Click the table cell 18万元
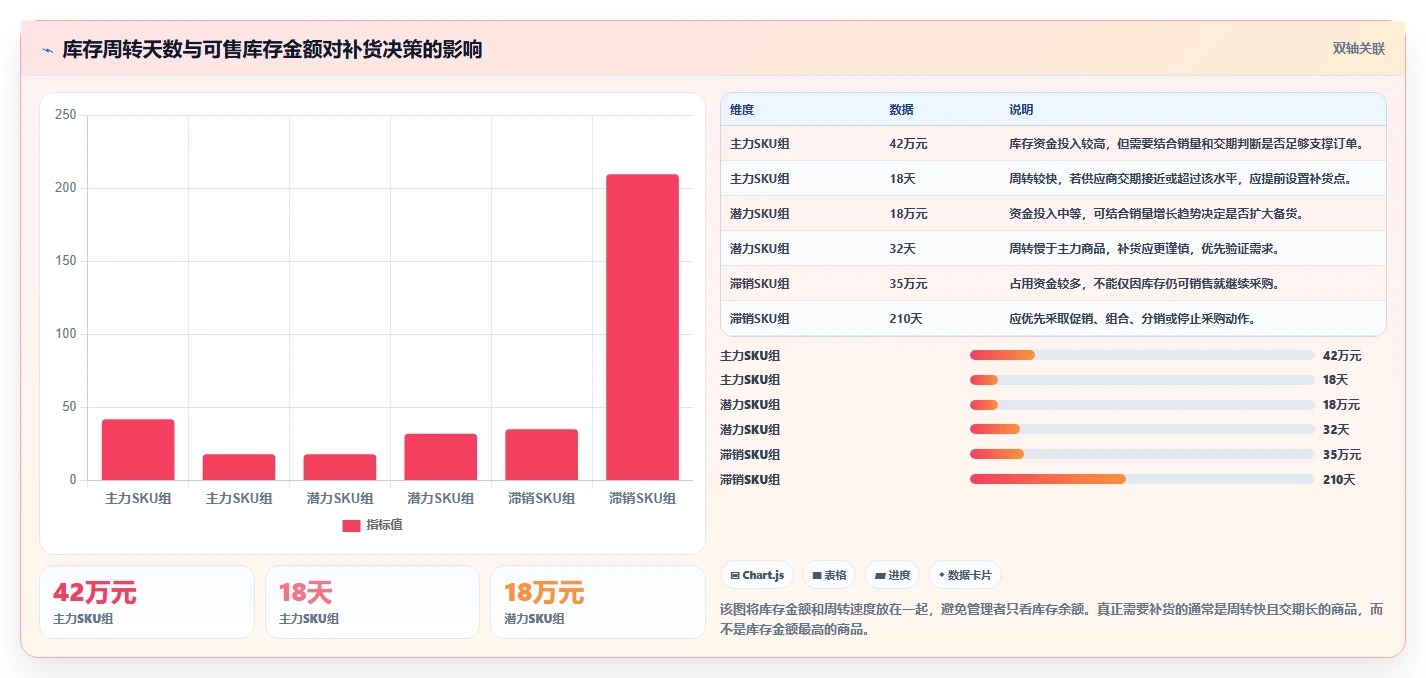The height and width of the screenshot is (678, 1426). pyautogui.click(x=908, y=214)
